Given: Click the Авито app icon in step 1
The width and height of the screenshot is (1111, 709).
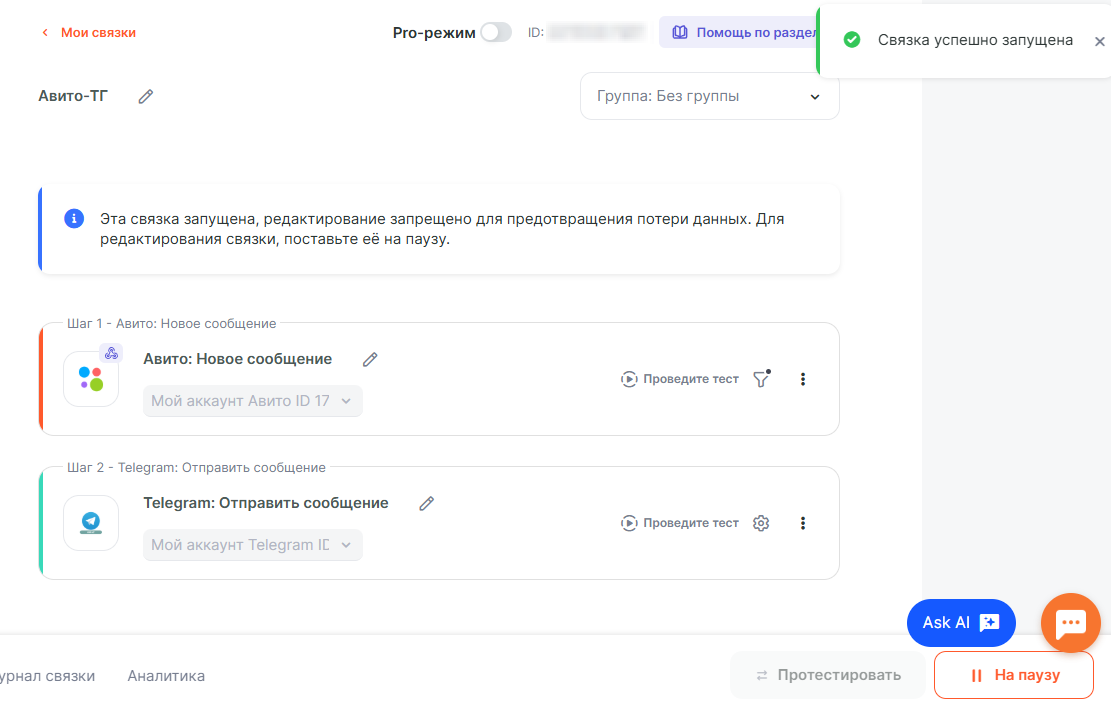Looking at the screenshot, I should (91, 379).
